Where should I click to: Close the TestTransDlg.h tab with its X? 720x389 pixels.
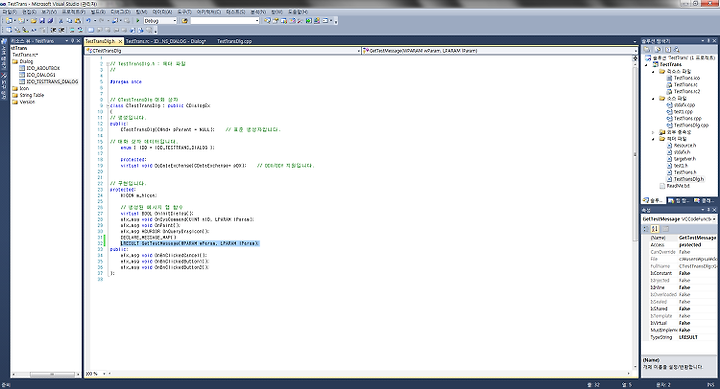[x=120, y=41]
